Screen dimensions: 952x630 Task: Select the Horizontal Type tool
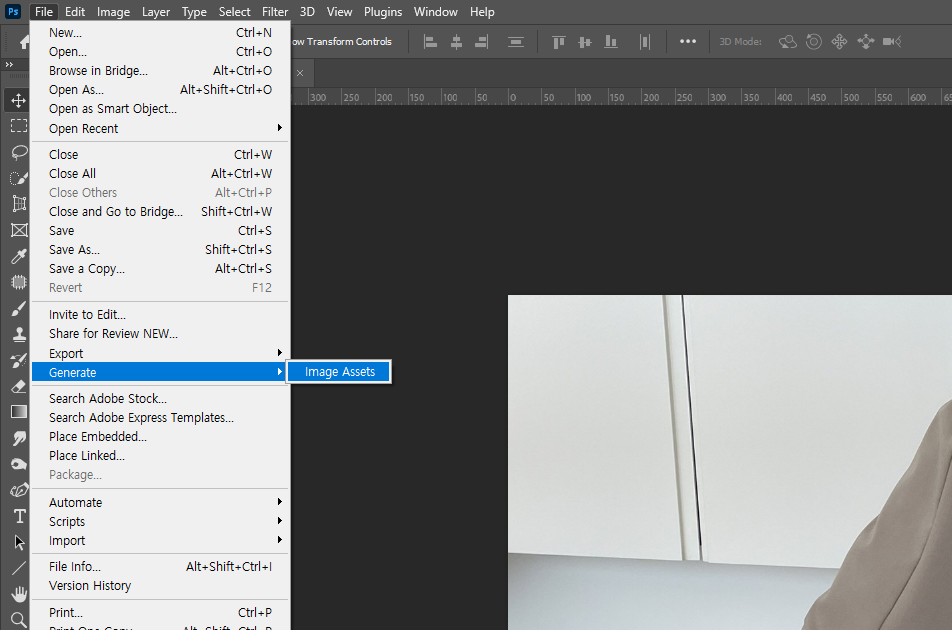coord(18,517)
